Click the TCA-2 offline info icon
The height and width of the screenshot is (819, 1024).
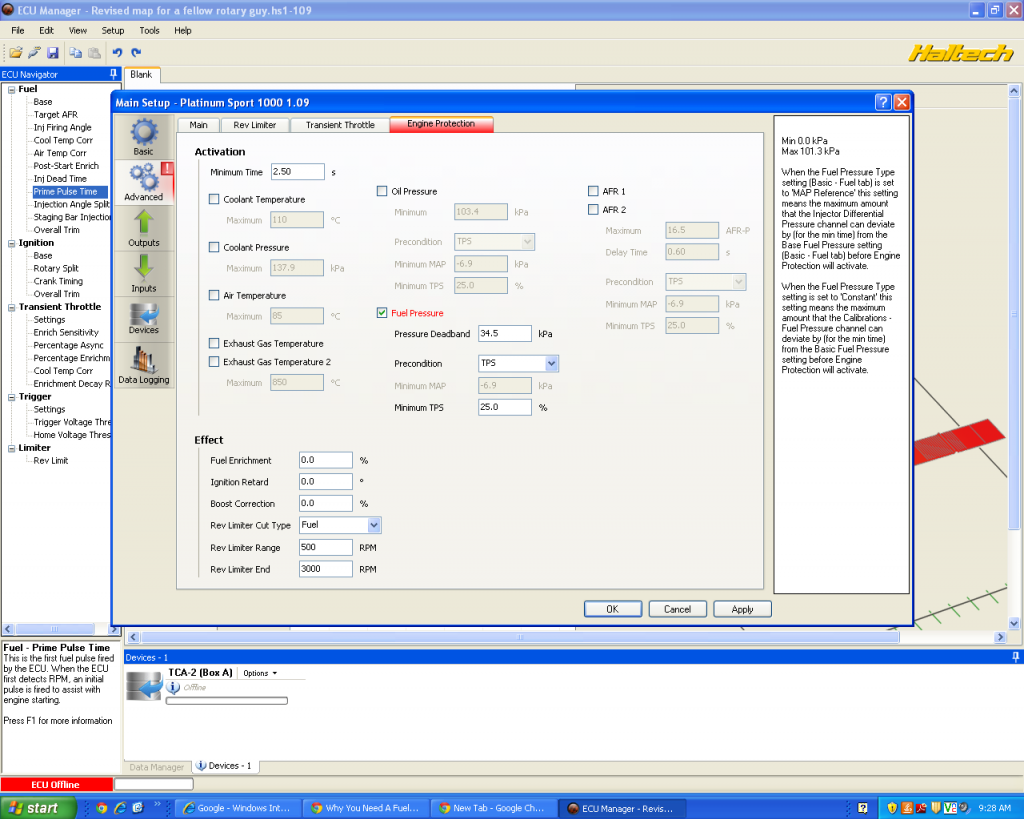(x=173, y=687)
